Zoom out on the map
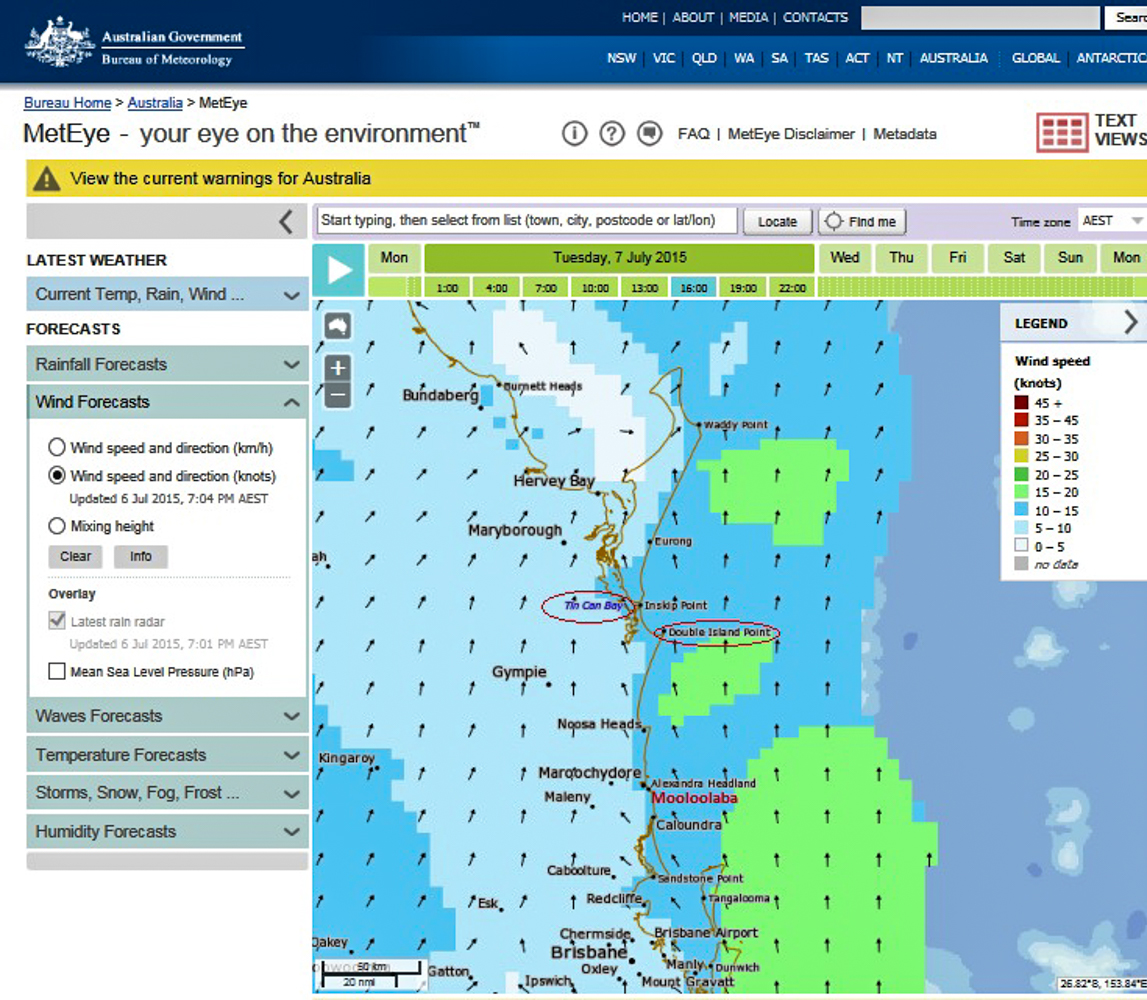1147x1000 pixels. pos(338,395)
